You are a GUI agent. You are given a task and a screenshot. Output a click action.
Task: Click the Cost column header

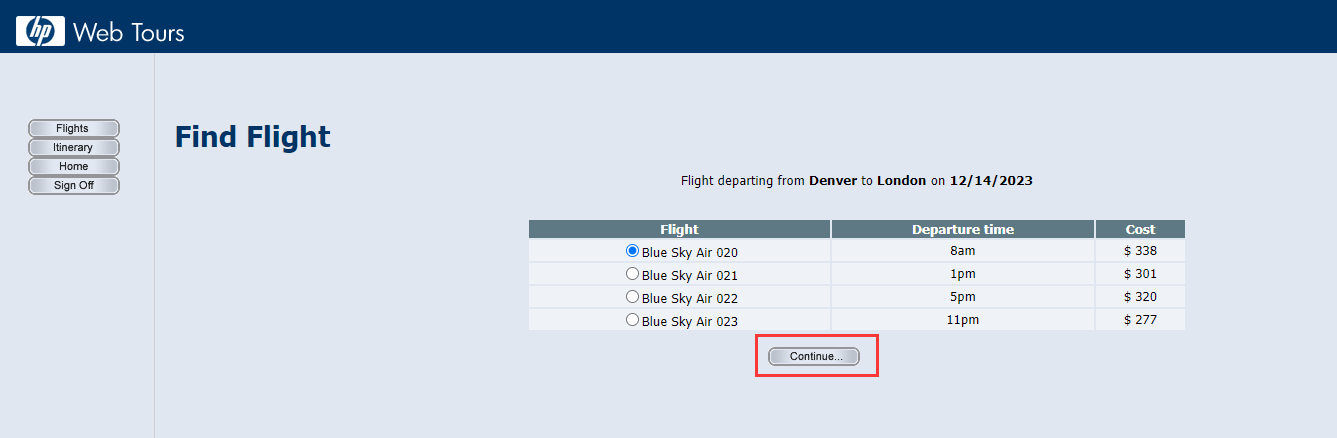tap(1140, 229)
